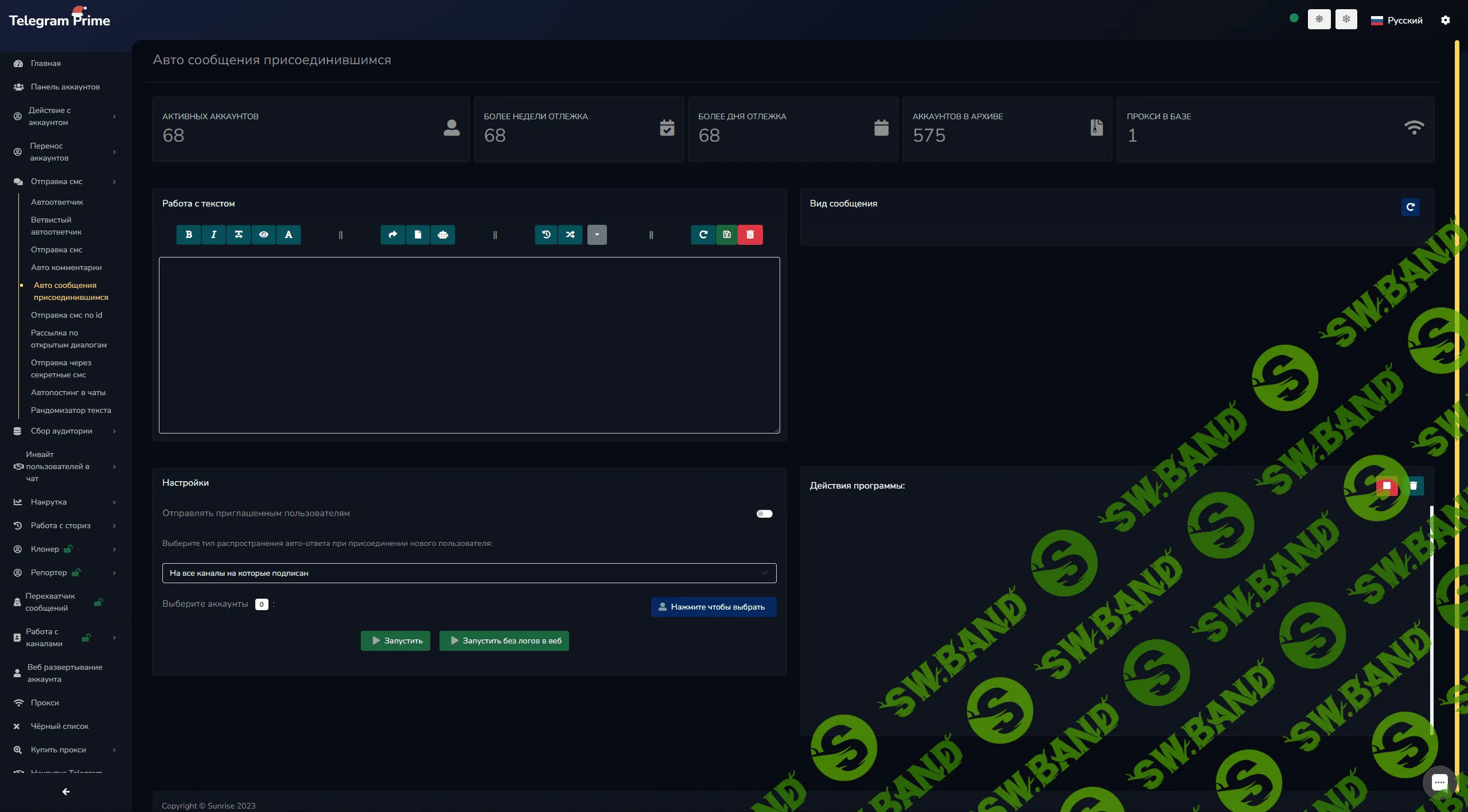Stop program with the red stop button
This screenshot has height=812, width=1468.
1387,486
